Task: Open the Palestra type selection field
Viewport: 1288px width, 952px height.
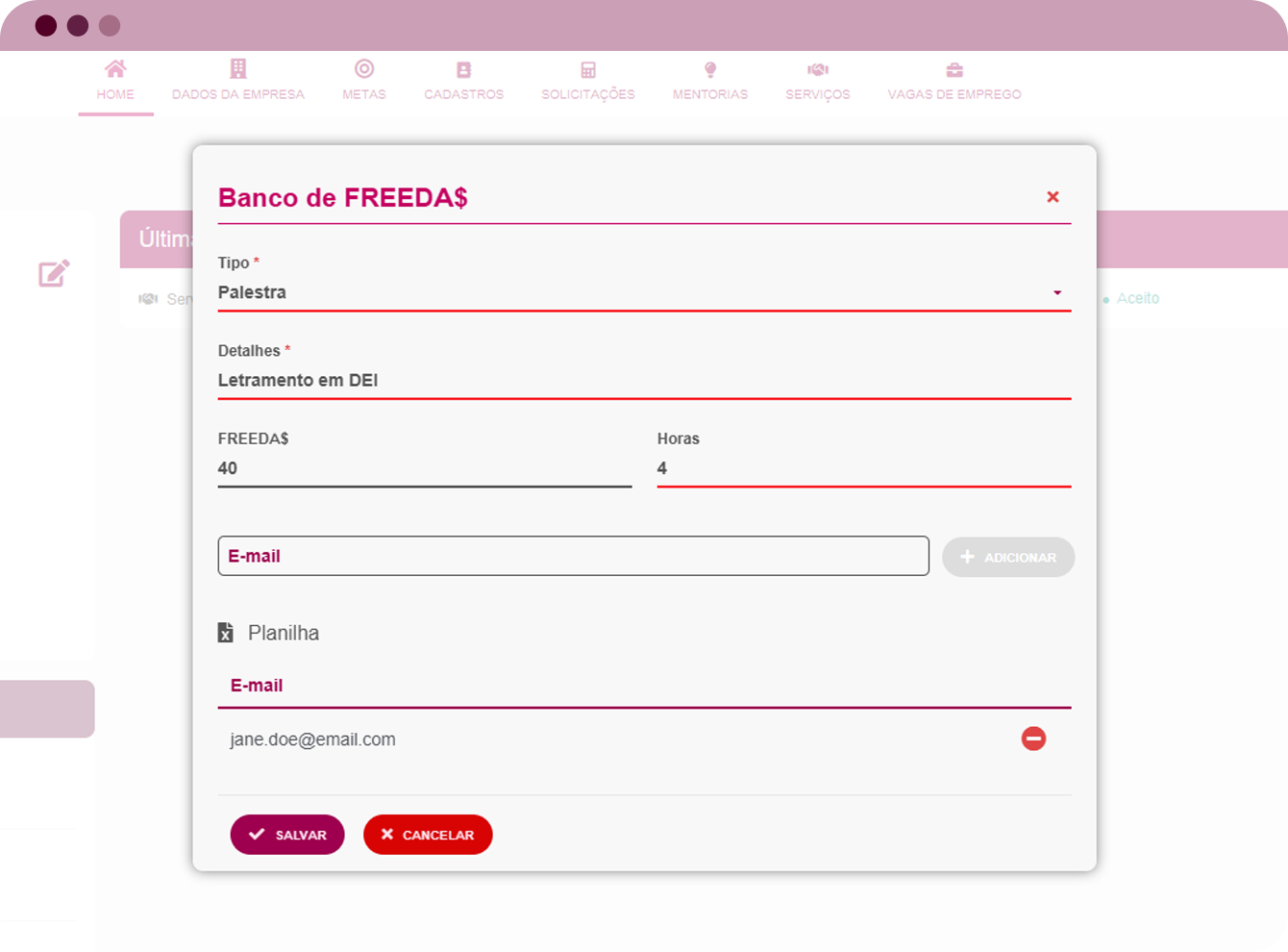Action: pos(625,292)
